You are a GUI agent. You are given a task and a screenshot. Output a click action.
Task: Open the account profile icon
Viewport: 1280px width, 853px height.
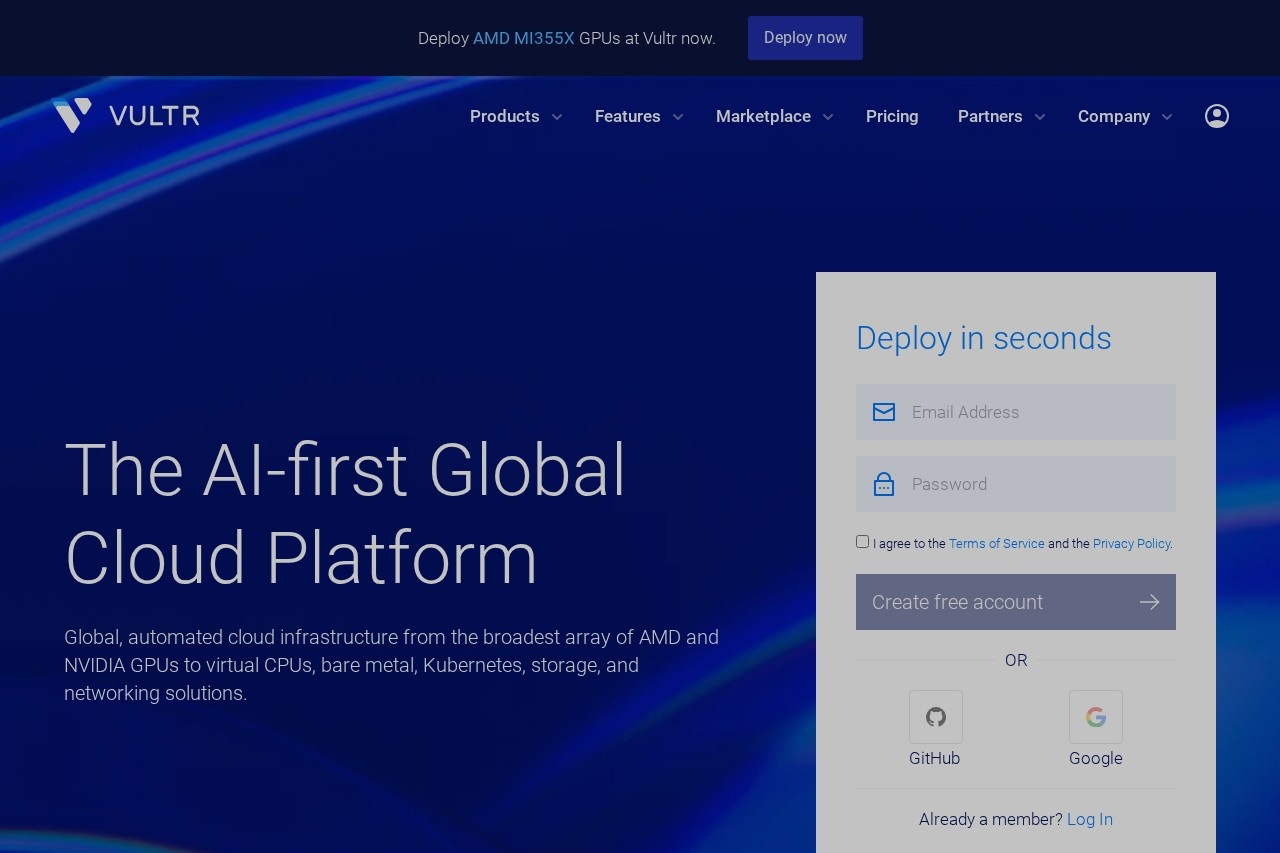pyautogui.click(x=1216, y=115)
